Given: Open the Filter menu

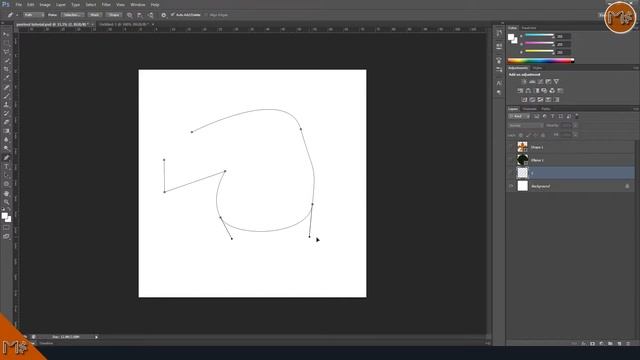Looking at the screenshot, I should point(106,4).
